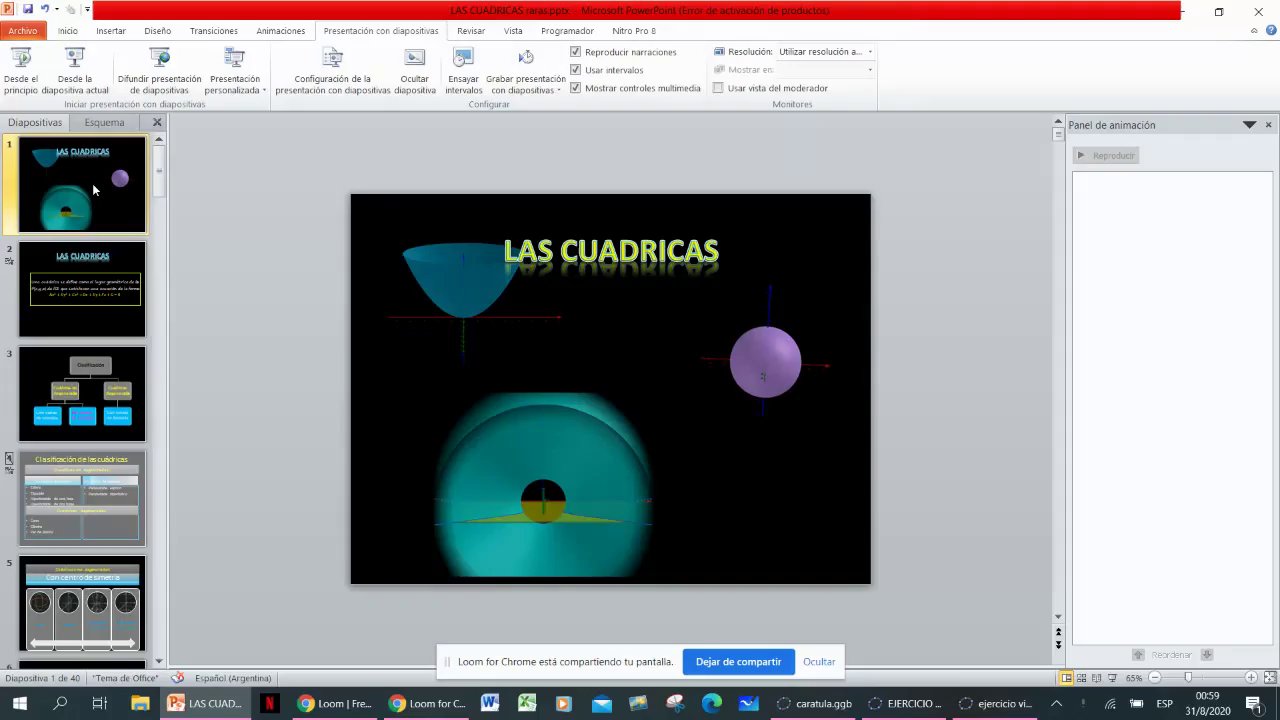Switch to the Animaciones tab
Image resolution: width=1280 pixels, height=720 pixels.
click(x=281, y=31)
